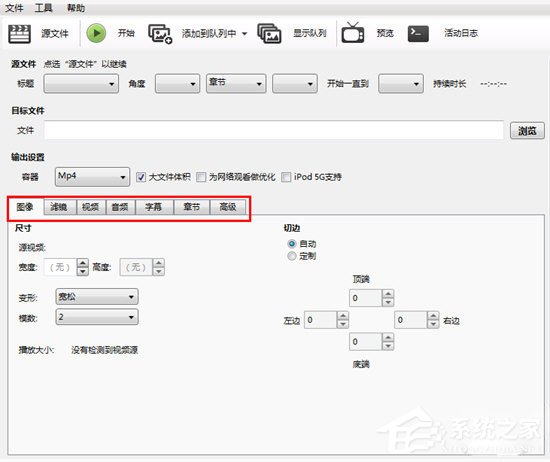Screen dimensions: 550x462
Task: Click the 添加到队列中 image-plus icon
Action: (160, 34)
